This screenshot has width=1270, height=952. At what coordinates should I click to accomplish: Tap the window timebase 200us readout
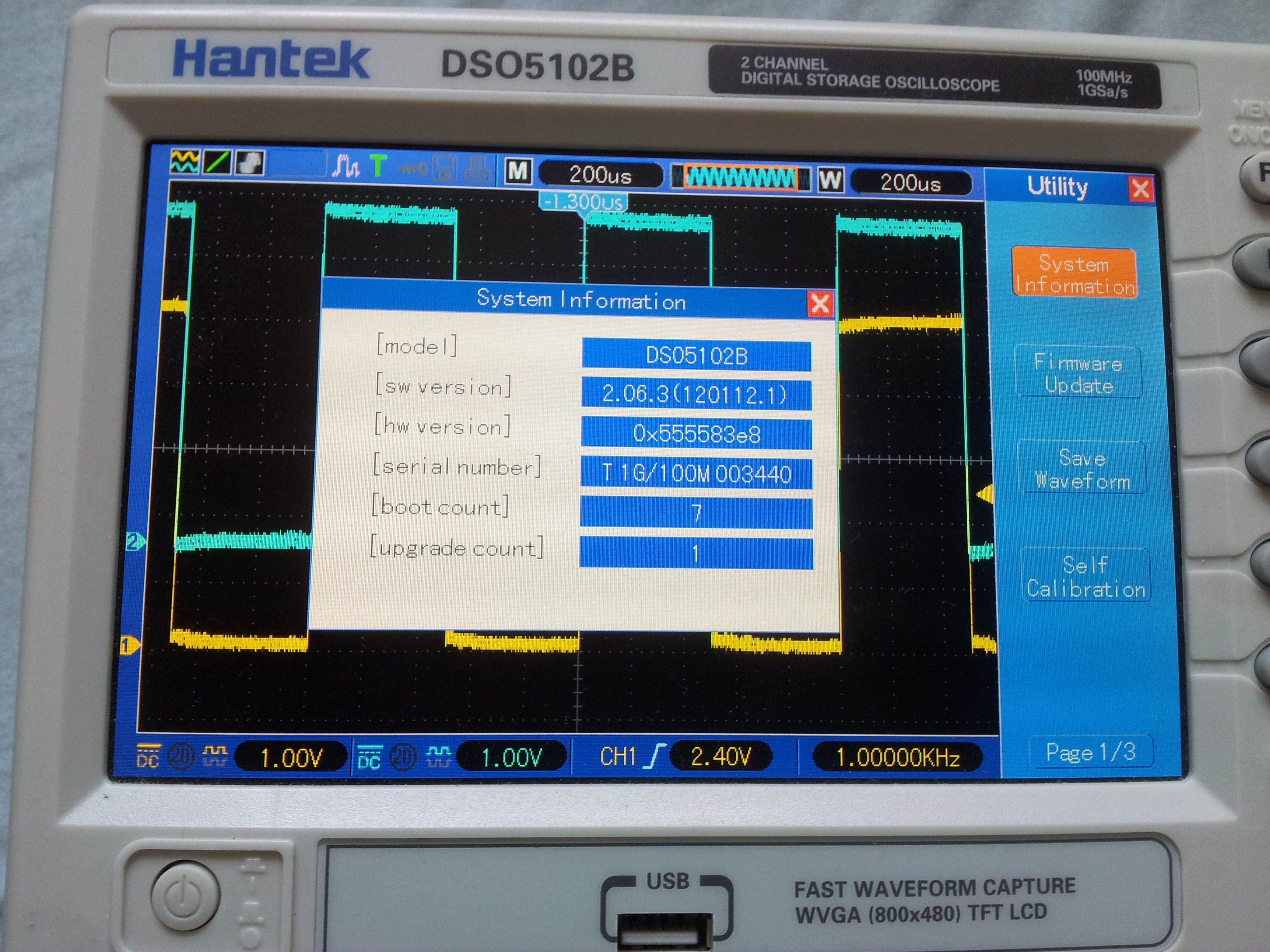coord(911,182)
